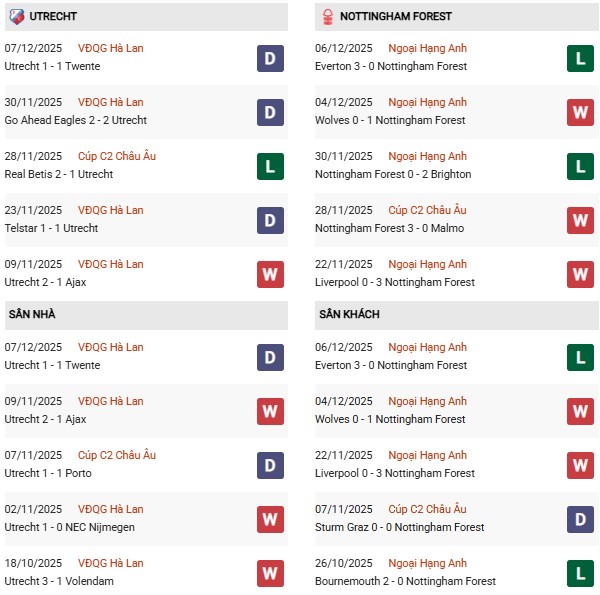Click the L badge for Real Betis 2-1 Utrecht

270,167
